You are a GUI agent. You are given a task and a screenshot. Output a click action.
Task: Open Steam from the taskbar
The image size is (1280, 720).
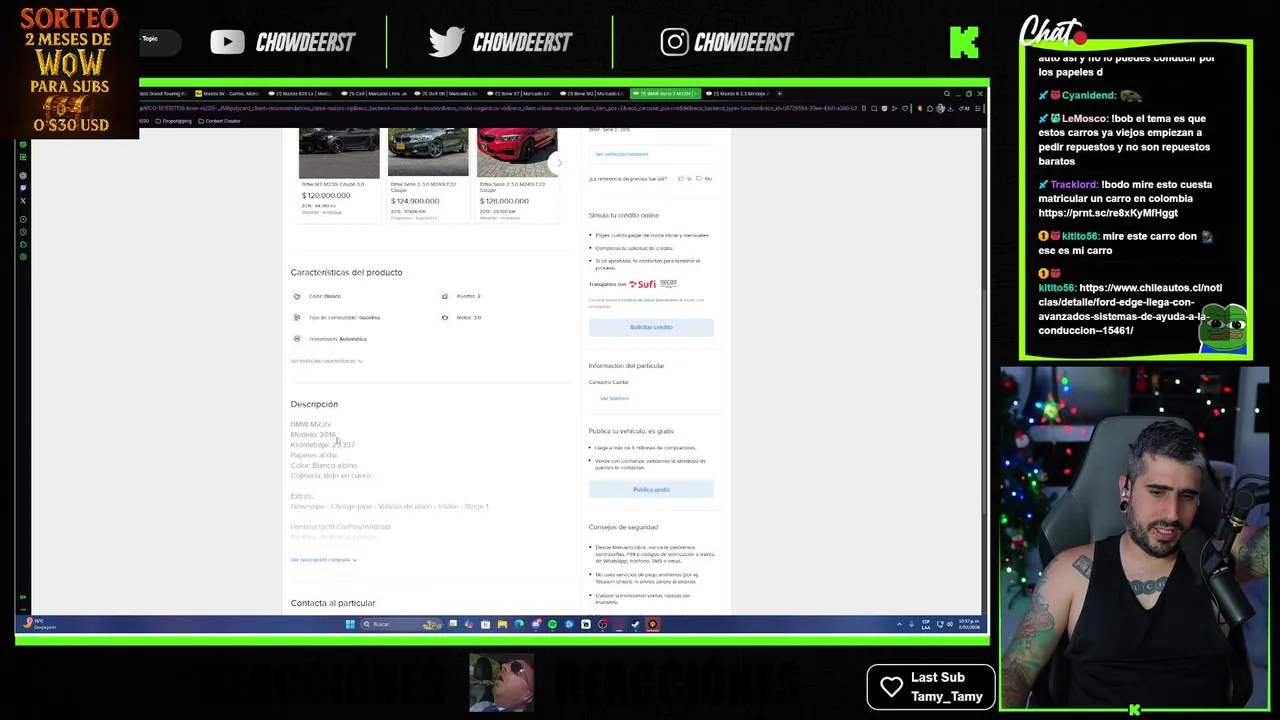635,624
